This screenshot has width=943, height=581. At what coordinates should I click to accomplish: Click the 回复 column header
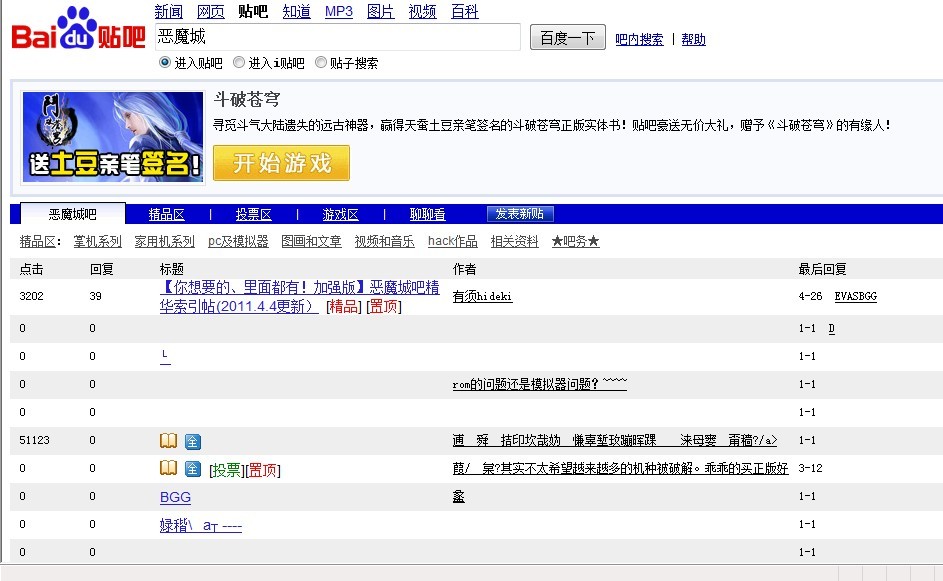[102, 269]
